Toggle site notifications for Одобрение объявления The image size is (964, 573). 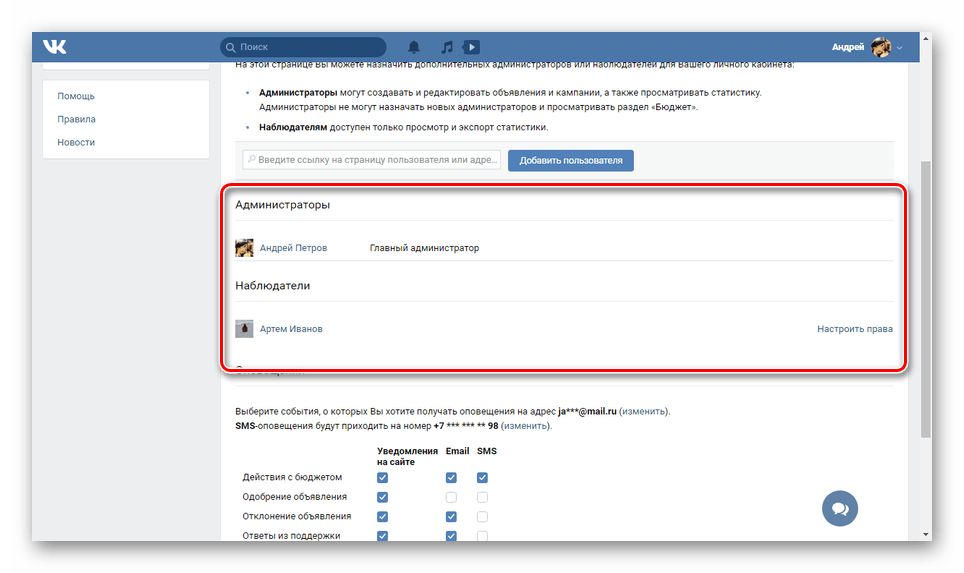[382, 497]
